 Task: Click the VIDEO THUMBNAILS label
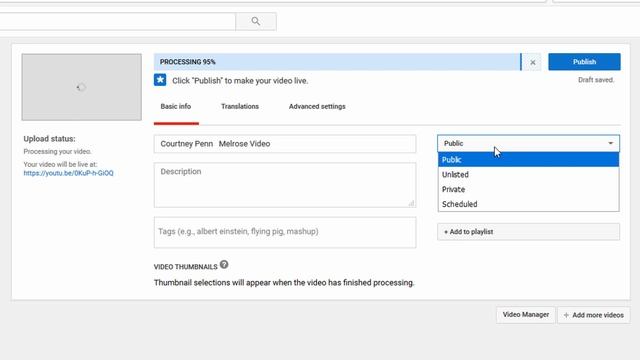(x=186, y=267)
